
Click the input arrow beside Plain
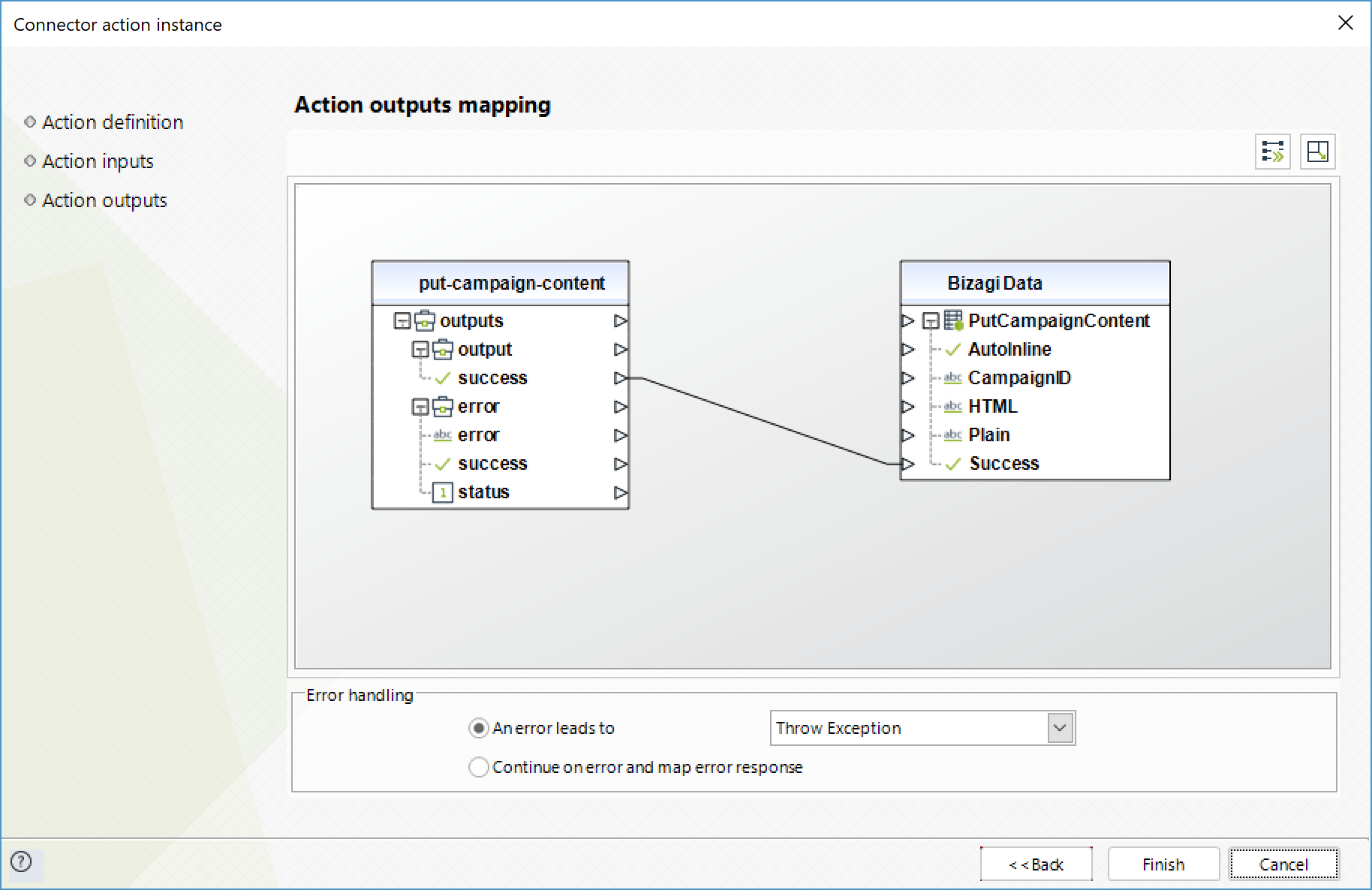click(908, 434)
